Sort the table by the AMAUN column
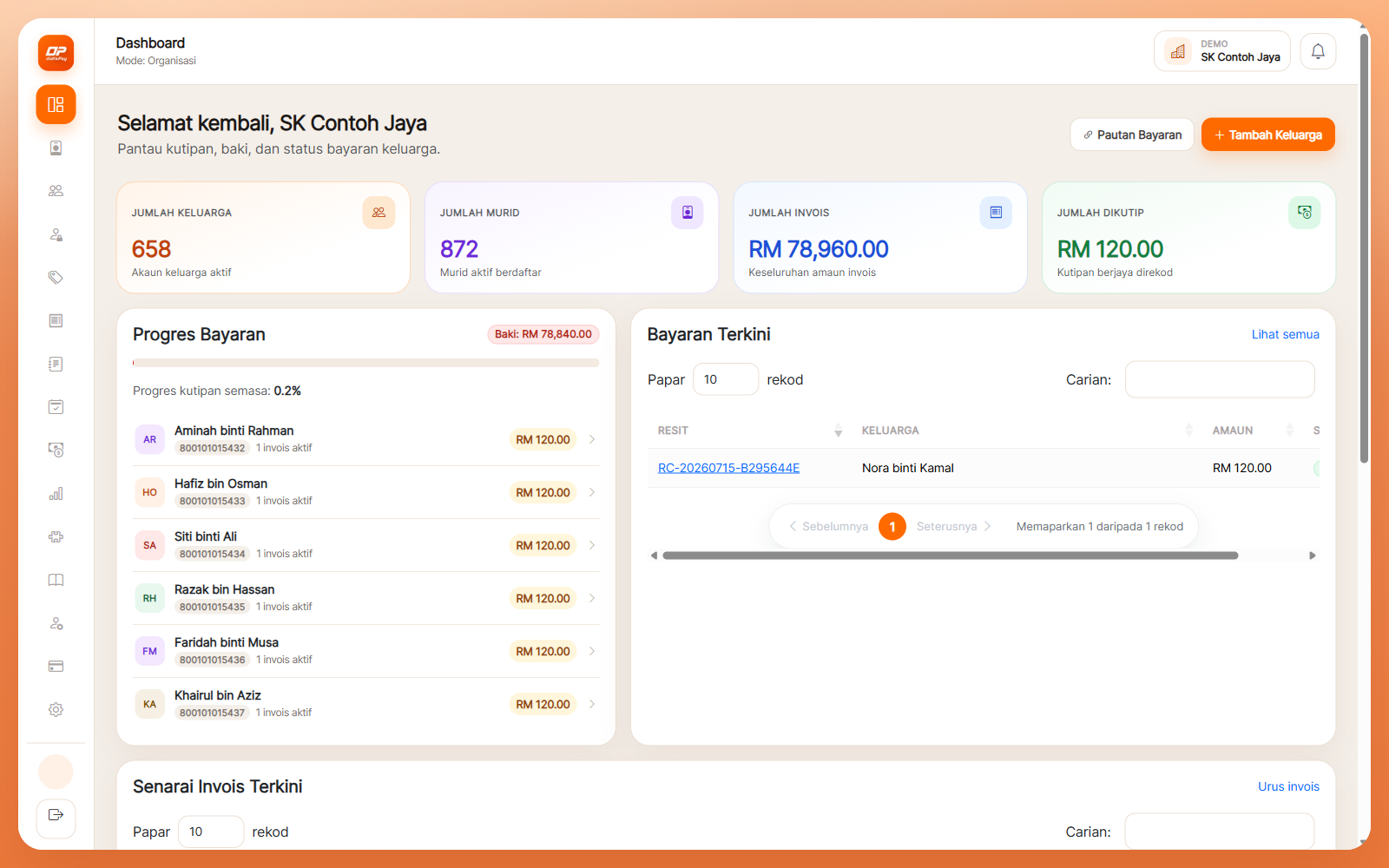The width and height of the screenshot is (1389, 868). 1253,431
